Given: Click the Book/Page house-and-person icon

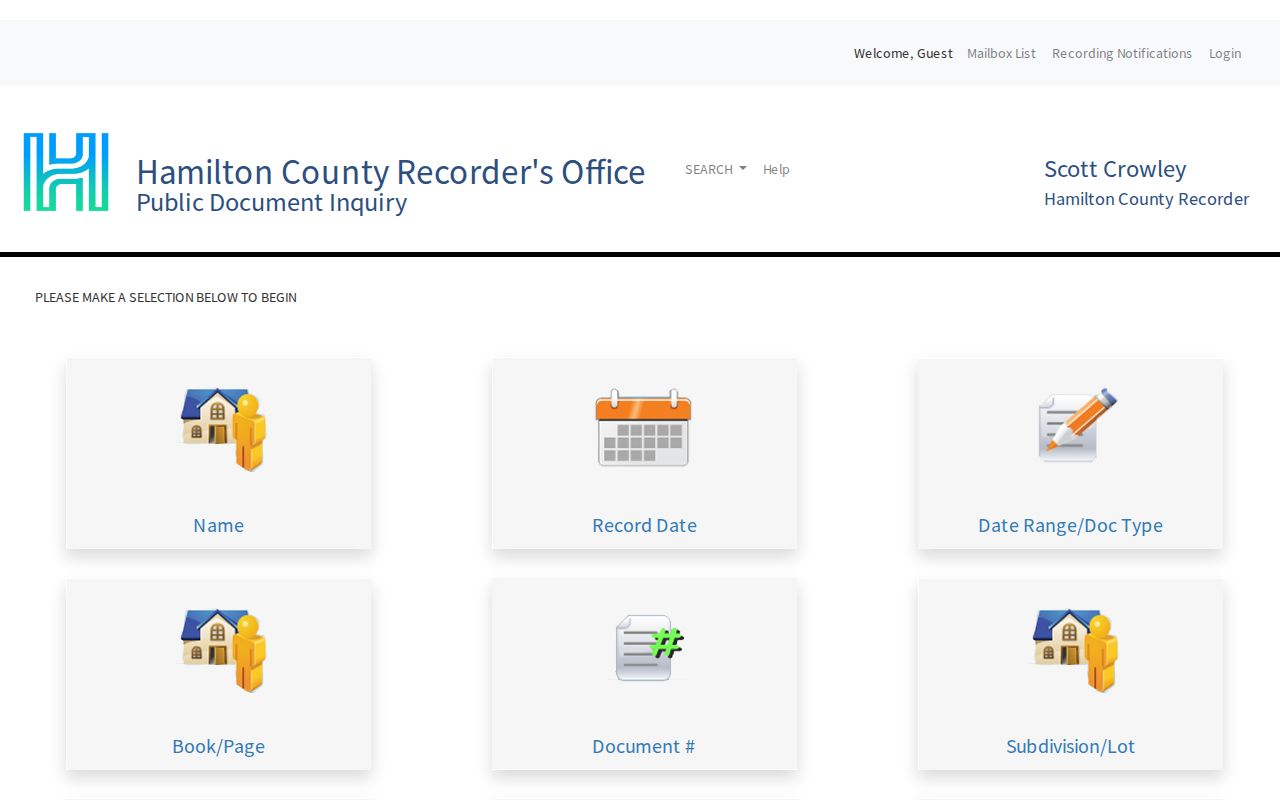Looking at the screenshot, I should 223,650.
